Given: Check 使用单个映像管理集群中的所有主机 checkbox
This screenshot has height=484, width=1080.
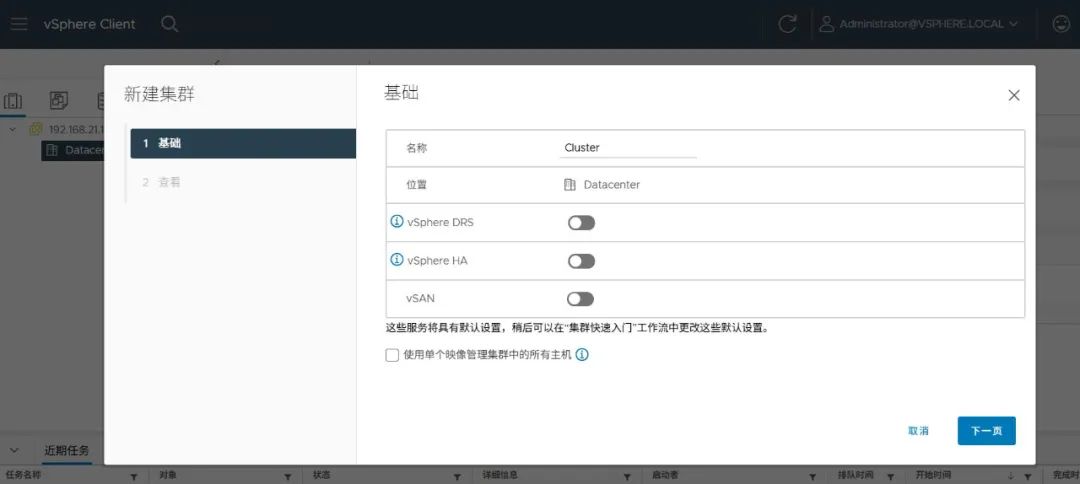Looking at the screenshot, I should click(x=393, y=355).
